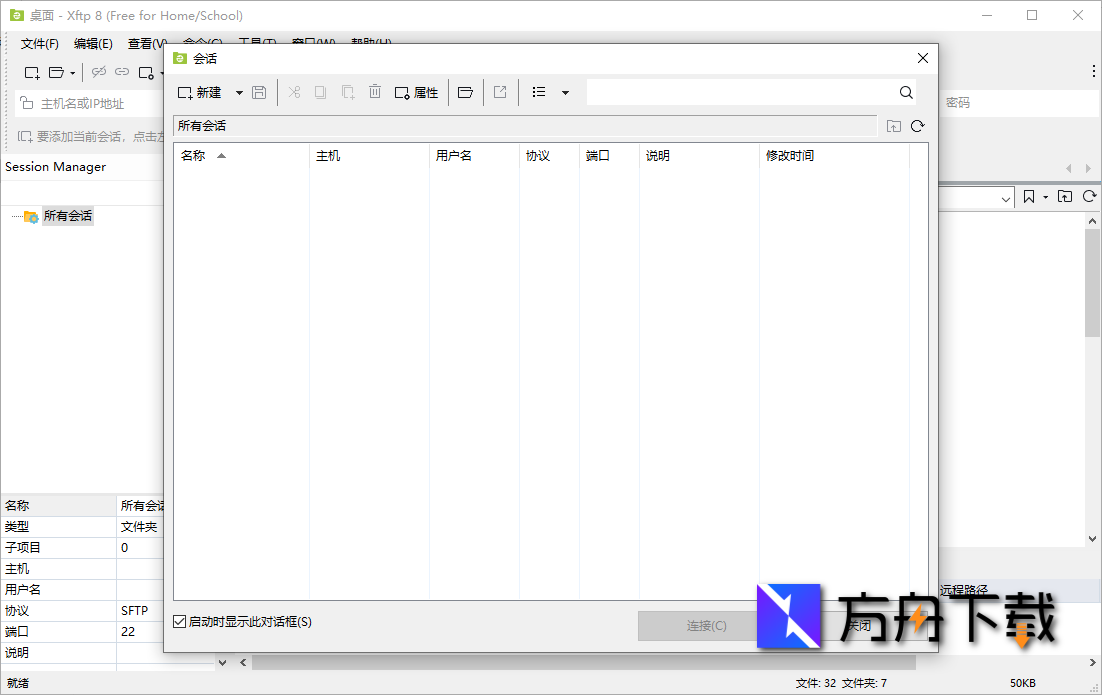Open the 文件(F) menu

38,43
